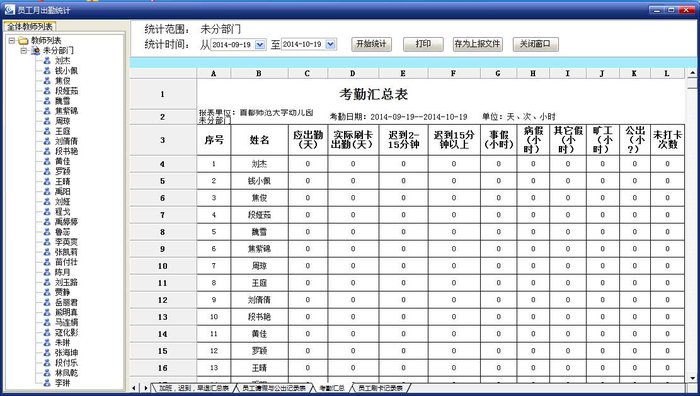Click the person icon beside 刘玉路 in the tree
Viewport: 700px width, 396px height.
pyautogui.click(x=47, y=282)
